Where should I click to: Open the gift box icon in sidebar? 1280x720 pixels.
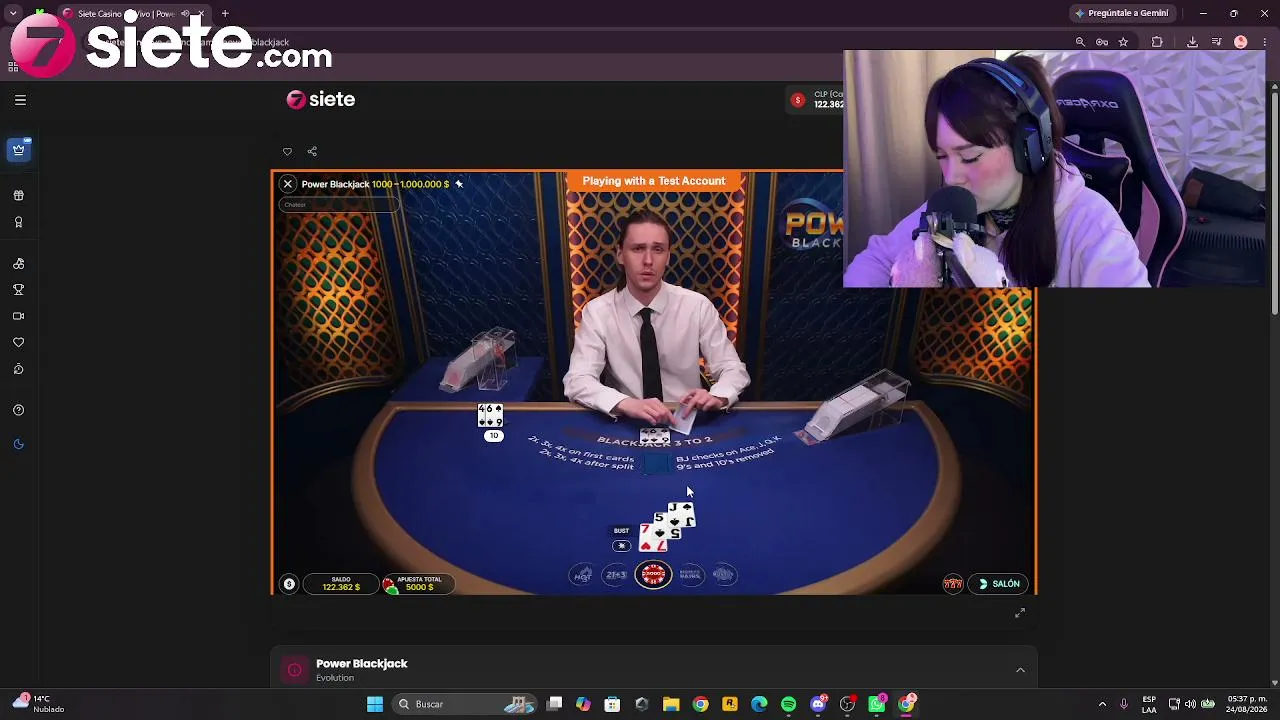tap(19, 196)
